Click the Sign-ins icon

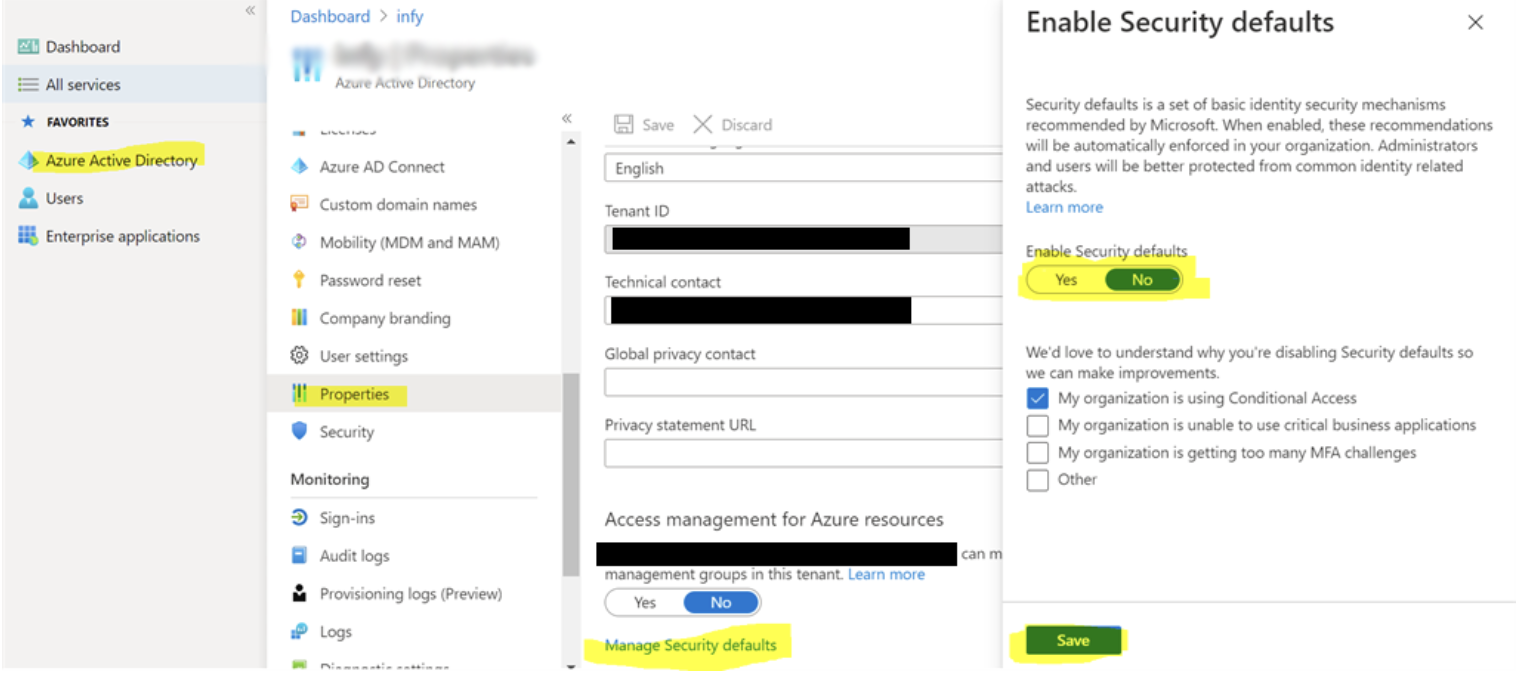299,518
